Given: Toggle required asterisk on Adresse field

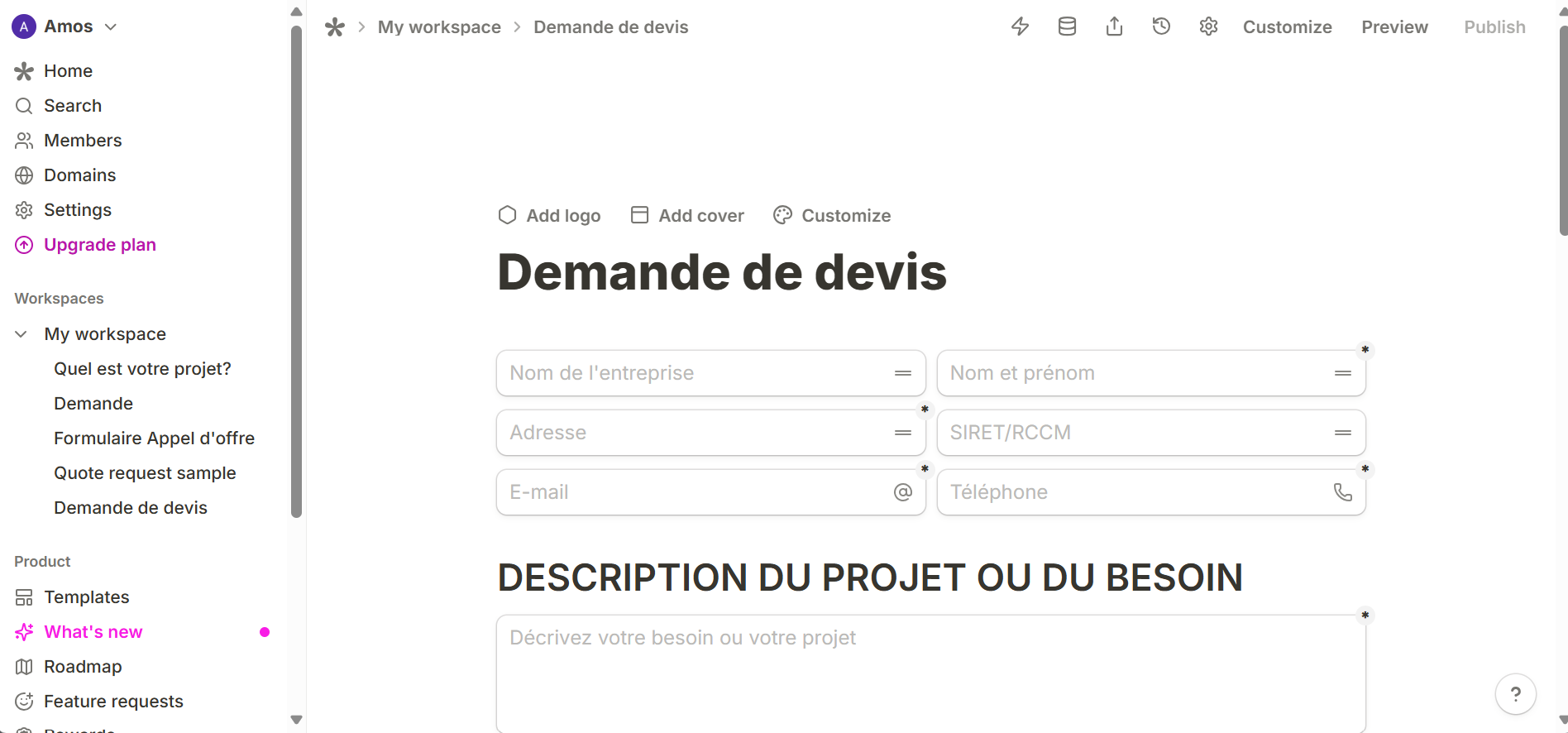Looking at the screenshot, I should point(925,410).
